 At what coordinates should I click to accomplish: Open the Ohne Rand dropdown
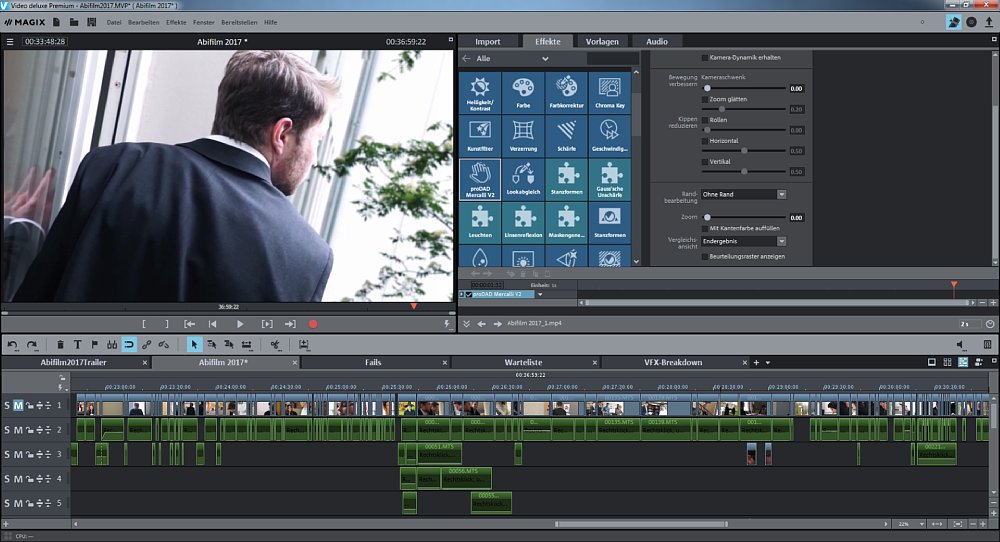(x=743, y=194)
